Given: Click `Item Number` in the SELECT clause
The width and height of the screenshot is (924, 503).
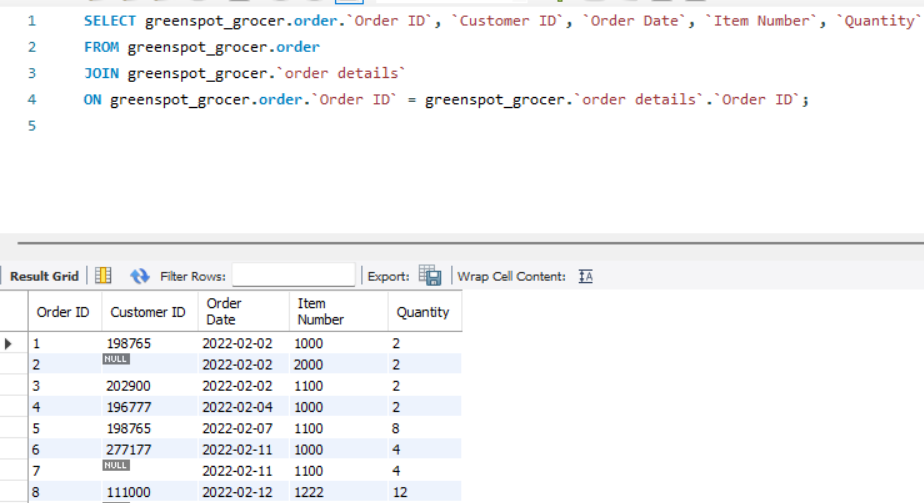Looking at the screenshot, I should click(761, 21).
